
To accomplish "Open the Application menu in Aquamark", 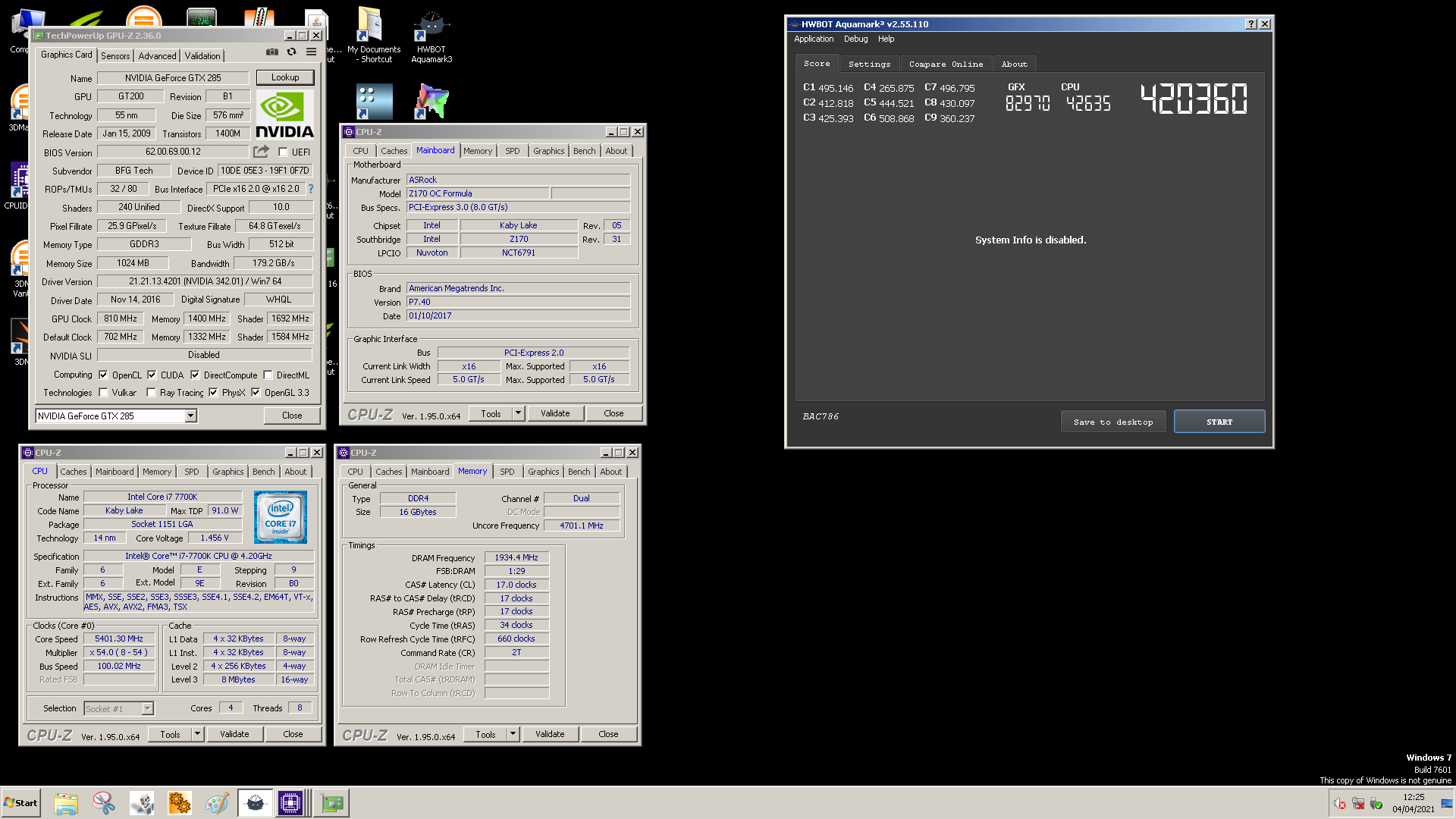I will click(814, 39).
